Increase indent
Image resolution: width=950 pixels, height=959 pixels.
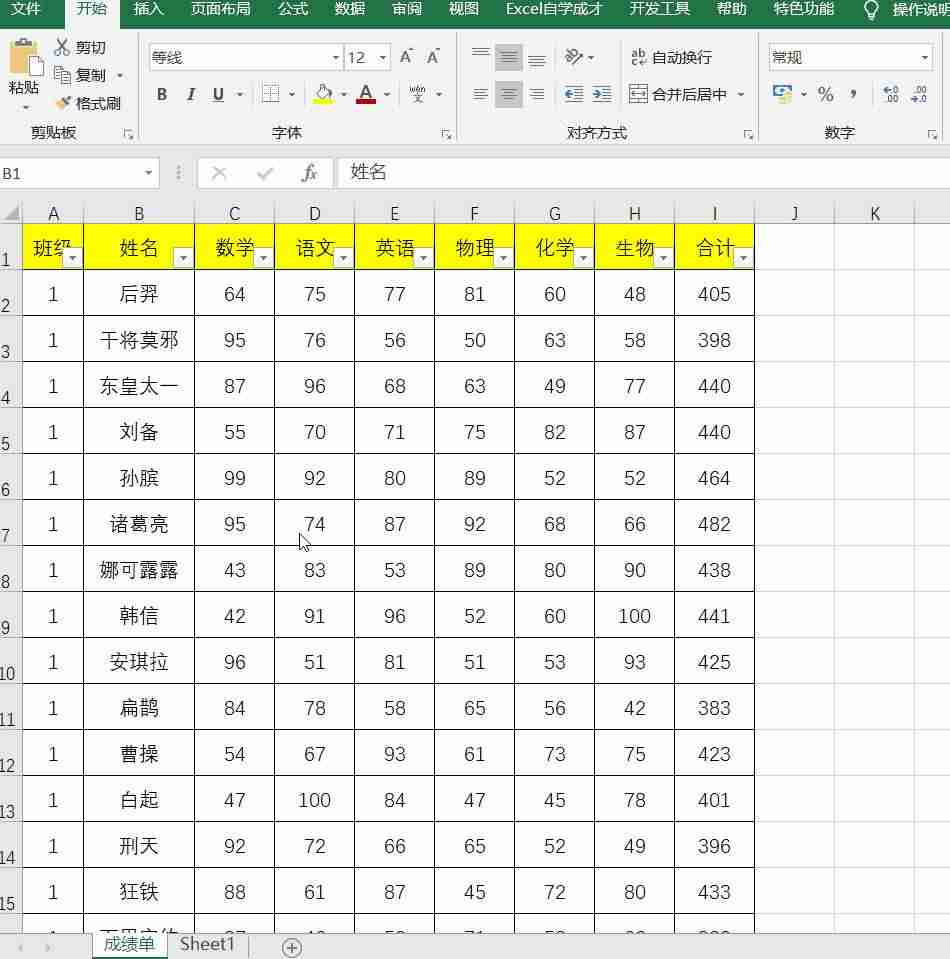[602, 94]
